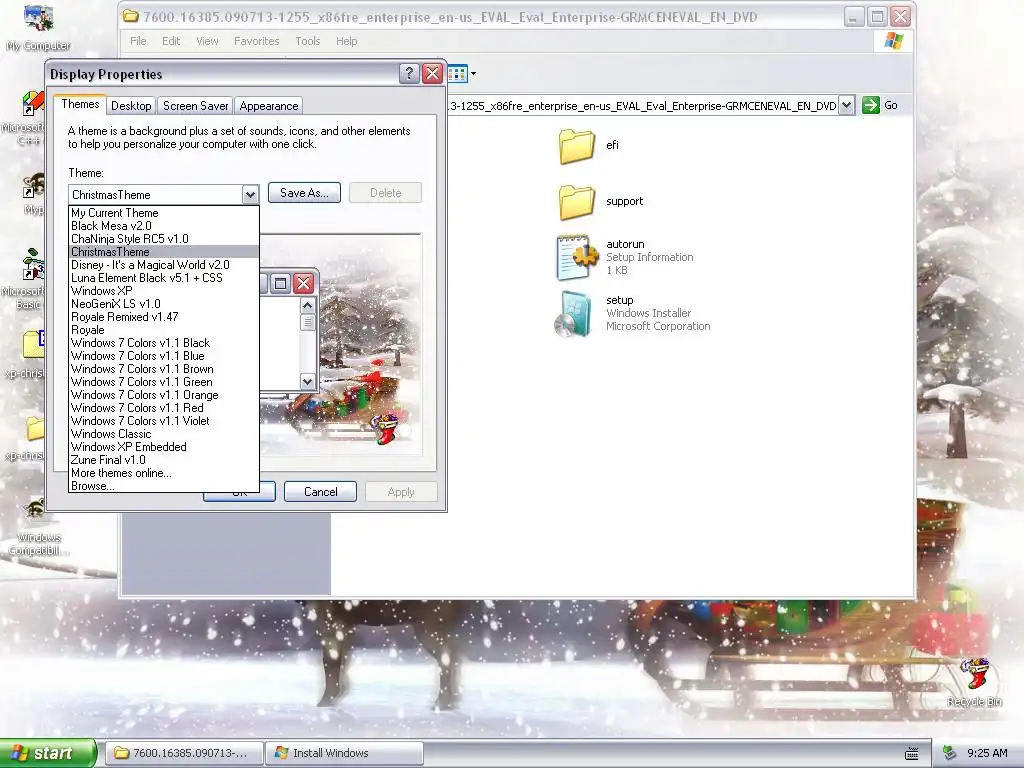
Task: Click the Display Properties help question-mark button
Action: [409, 74]
